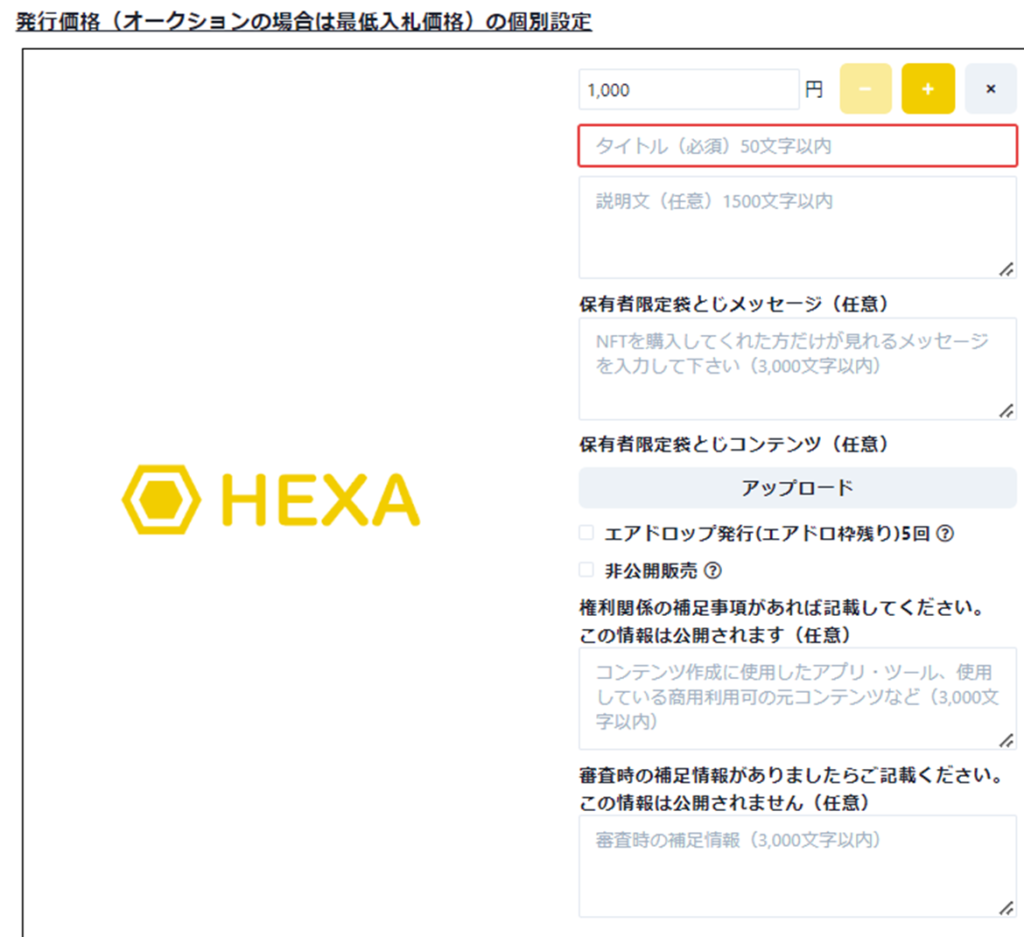Enable the エアドロップ発行 checkbox
Screen dimensions: 1024x937
(x=586, y=533)
